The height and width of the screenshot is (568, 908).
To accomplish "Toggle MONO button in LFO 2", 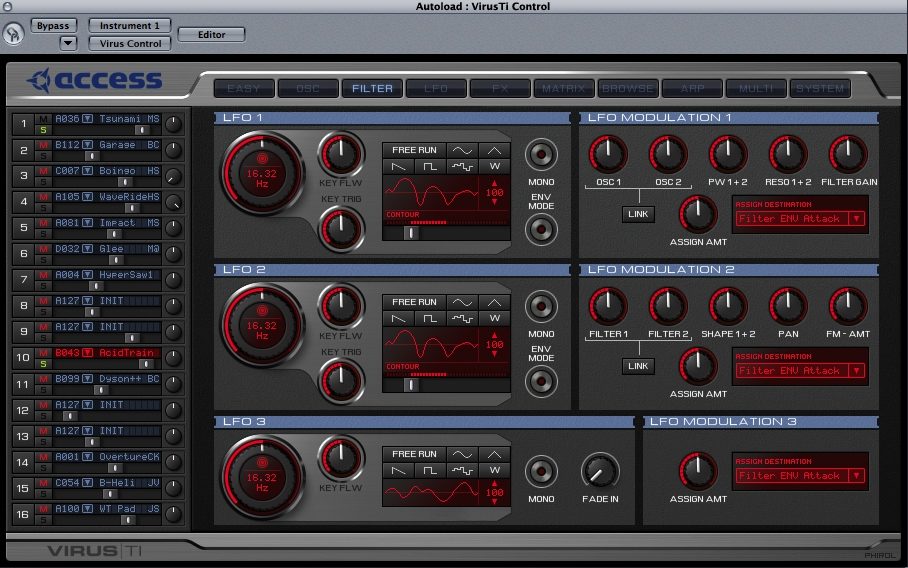I will (541, 306).
